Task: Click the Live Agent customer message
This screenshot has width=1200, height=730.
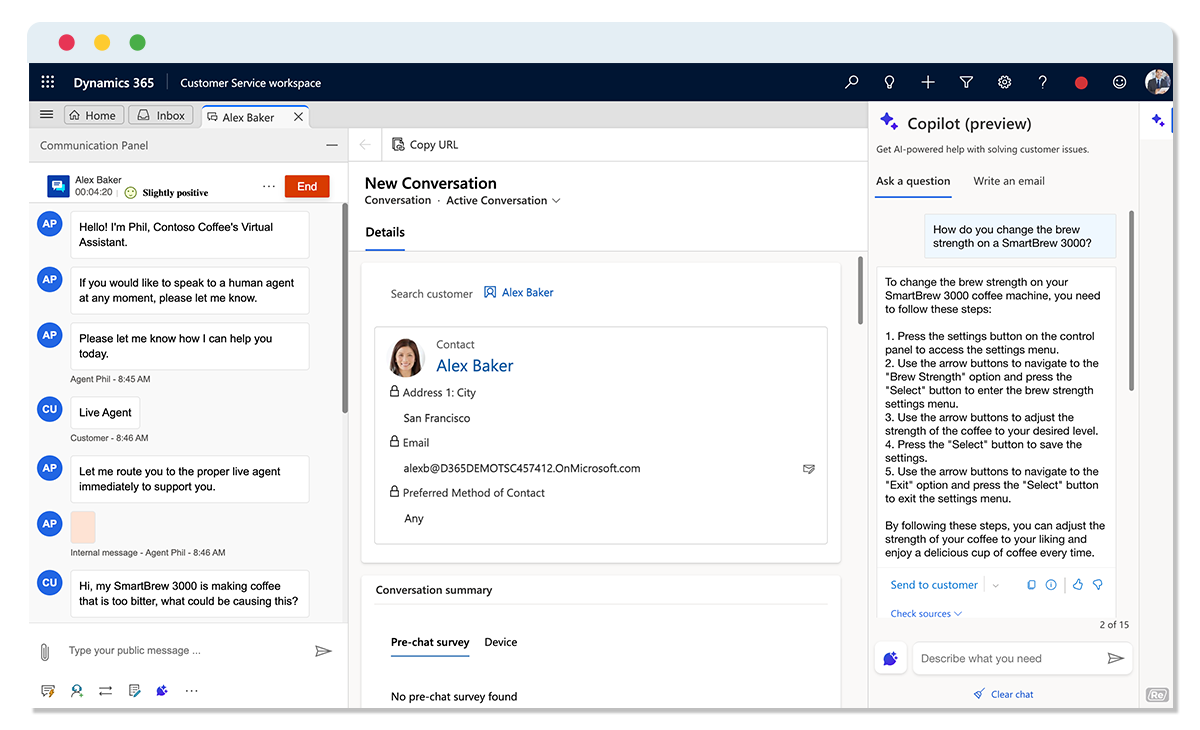Action: (105, 412)
